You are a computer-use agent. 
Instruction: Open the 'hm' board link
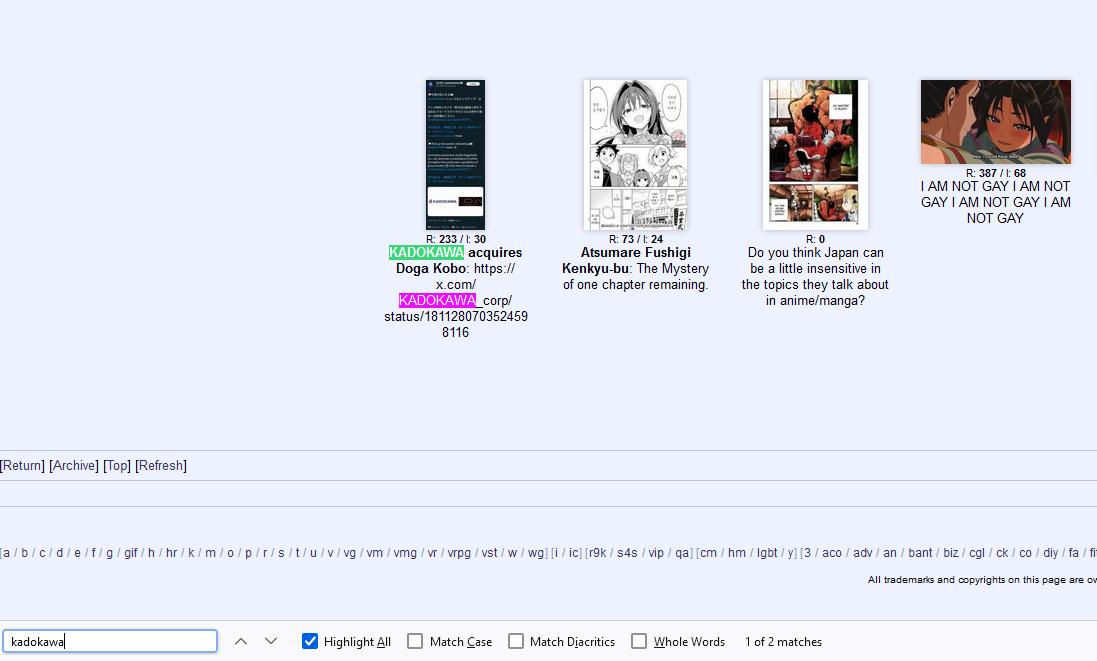(x=737, y=553)
